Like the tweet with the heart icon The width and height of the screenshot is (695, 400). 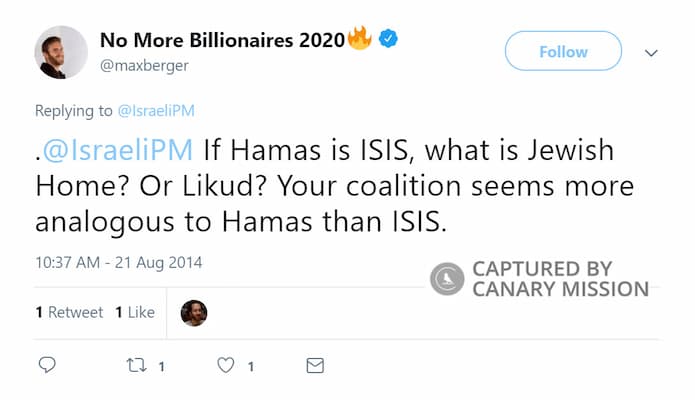(x=225, y=366)
